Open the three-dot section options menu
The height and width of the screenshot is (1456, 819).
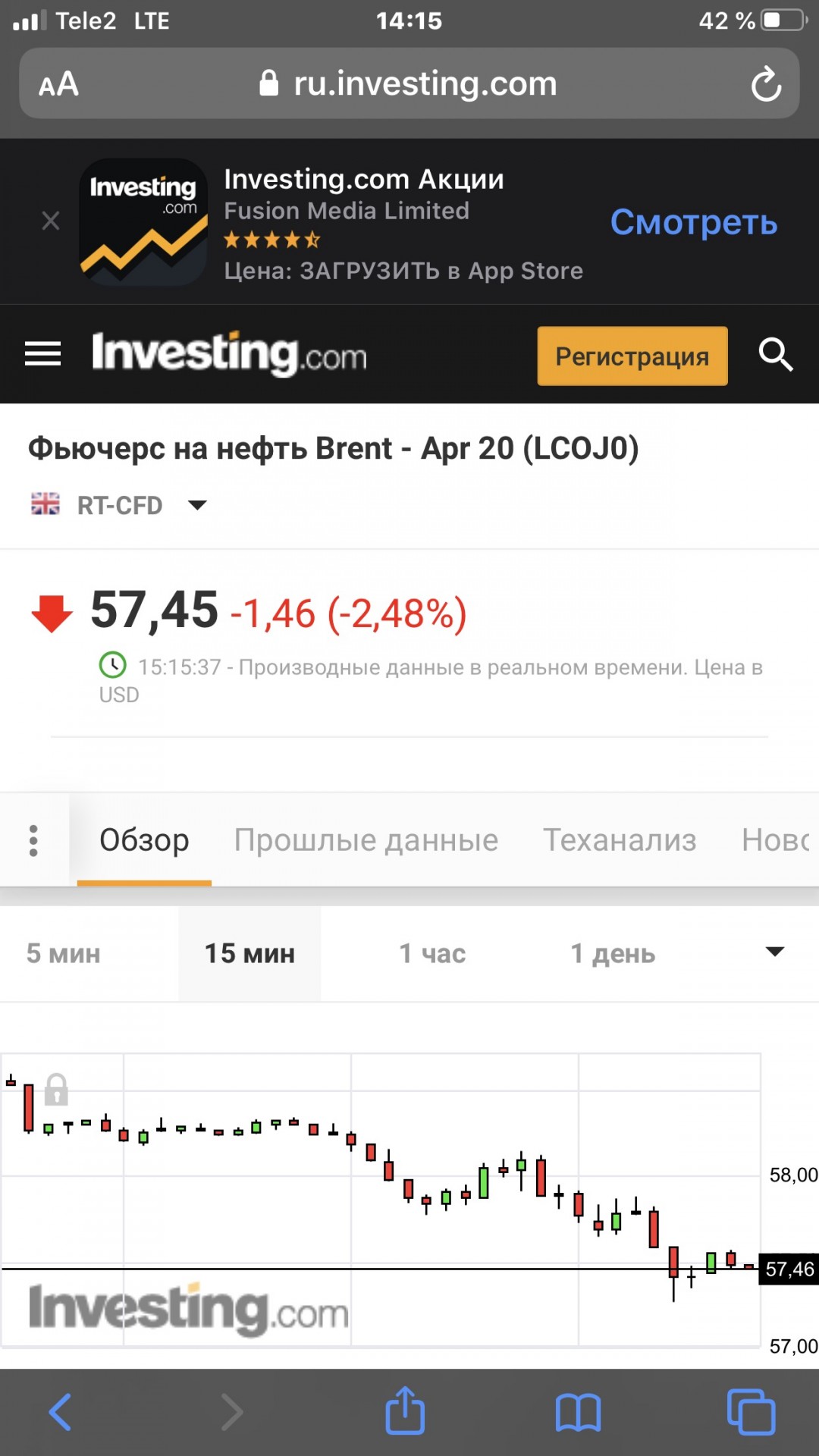click(33, 840)
